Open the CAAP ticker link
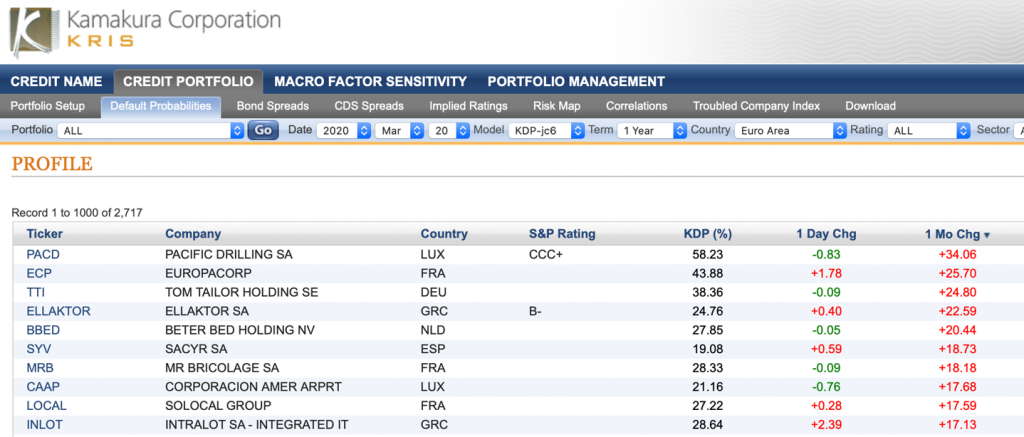 [42, 387]
